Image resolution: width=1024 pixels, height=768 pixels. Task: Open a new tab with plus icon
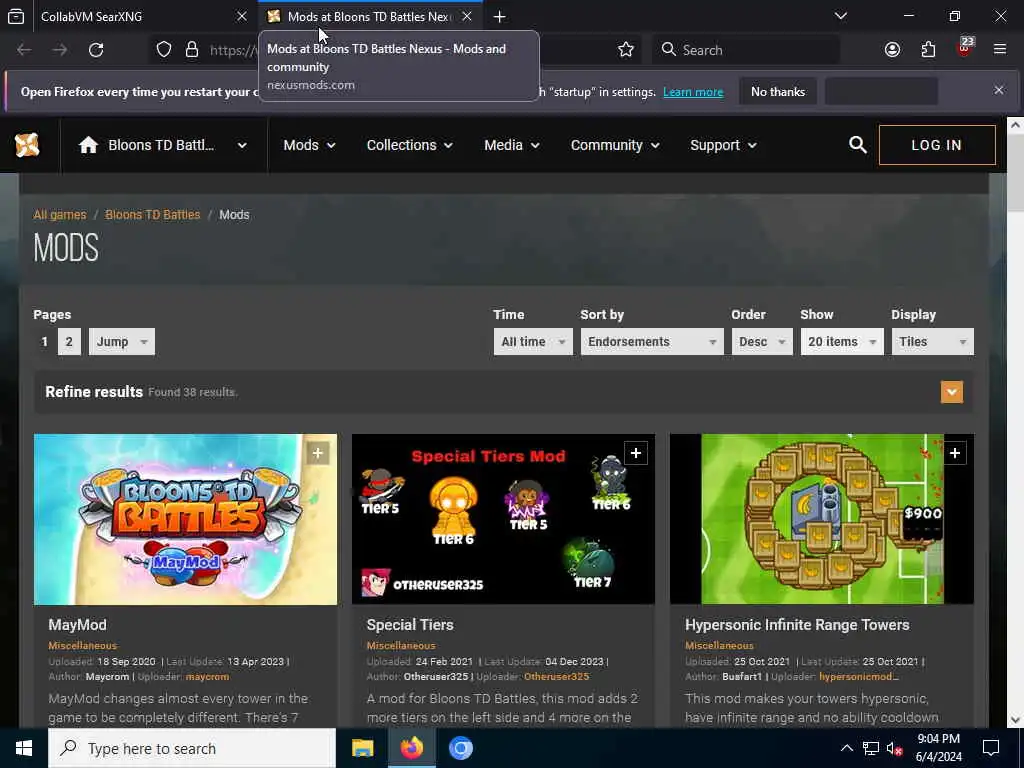click(500, 17)
